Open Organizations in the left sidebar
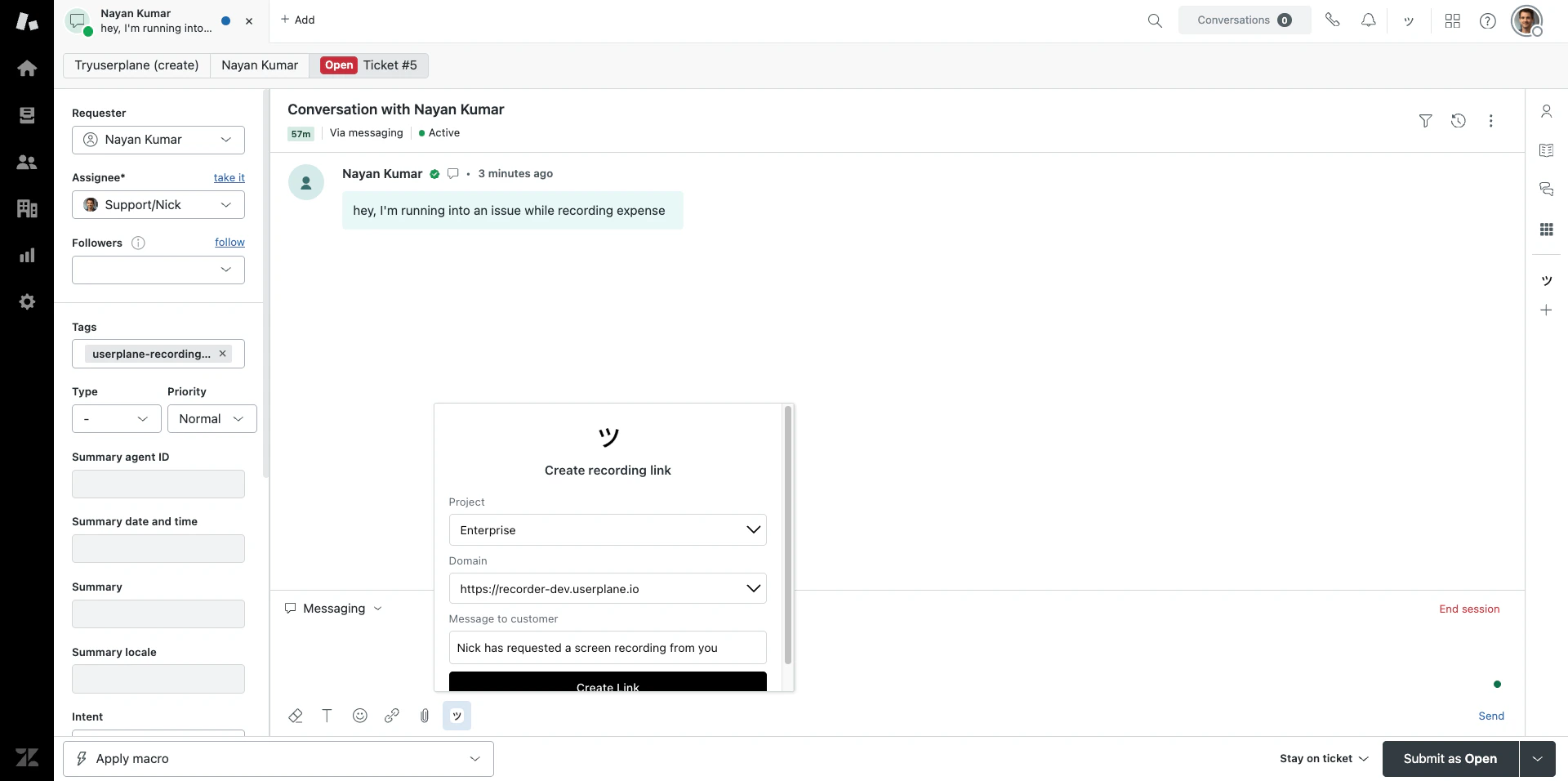 (x=27, y=208)
